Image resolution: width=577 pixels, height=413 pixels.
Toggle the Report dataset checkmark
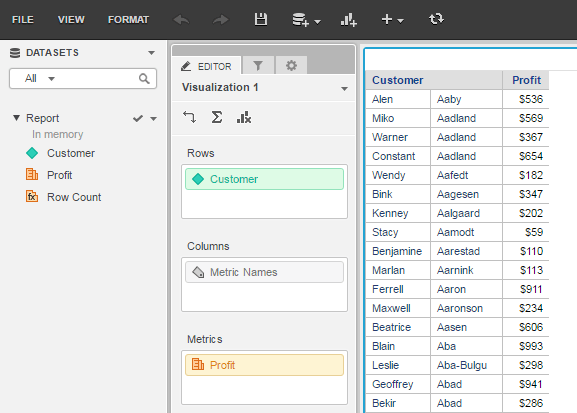coord(138,118)
